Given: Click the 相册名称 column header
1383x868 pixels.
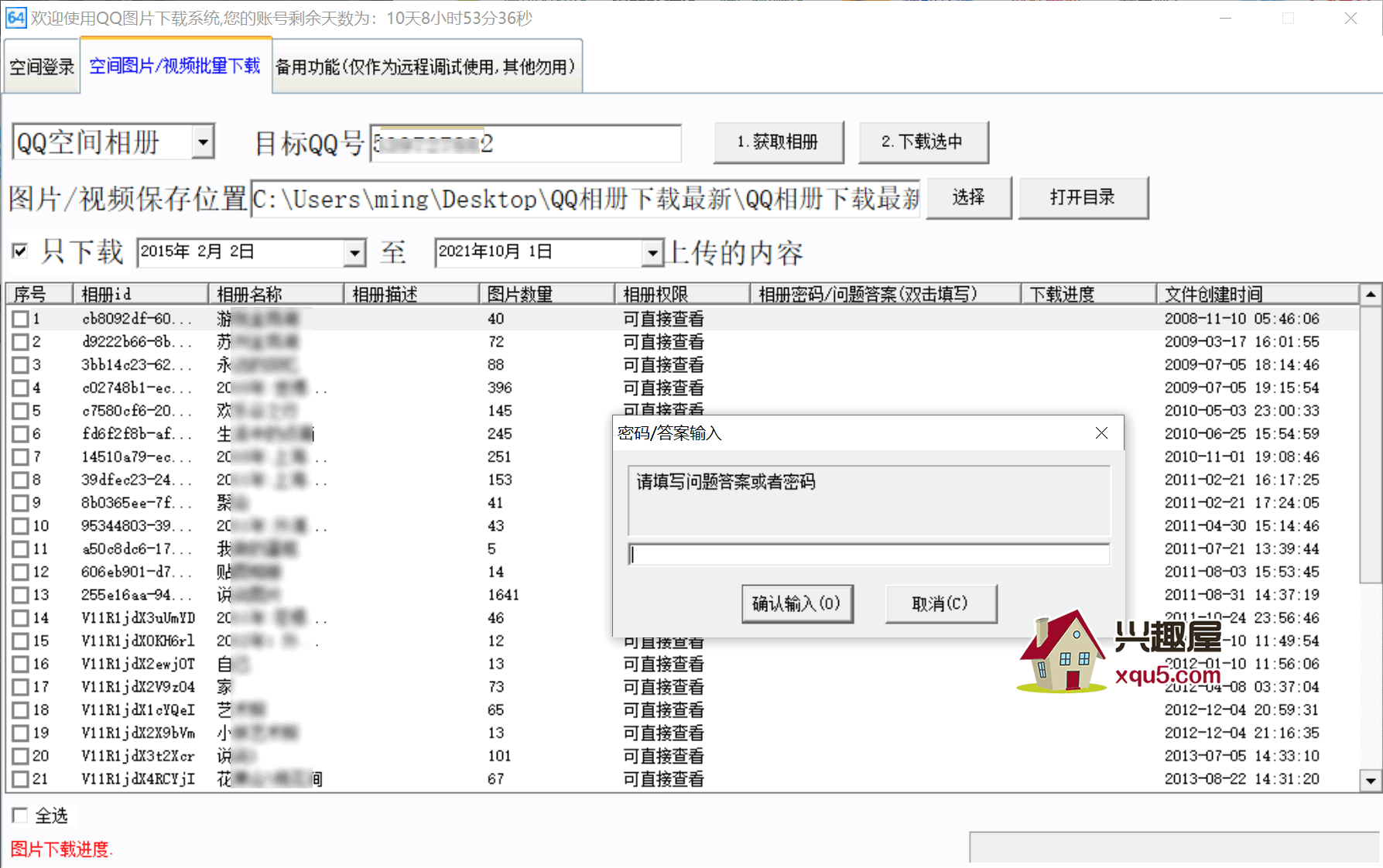Looking at the screenshot, I should pos(276,294).
